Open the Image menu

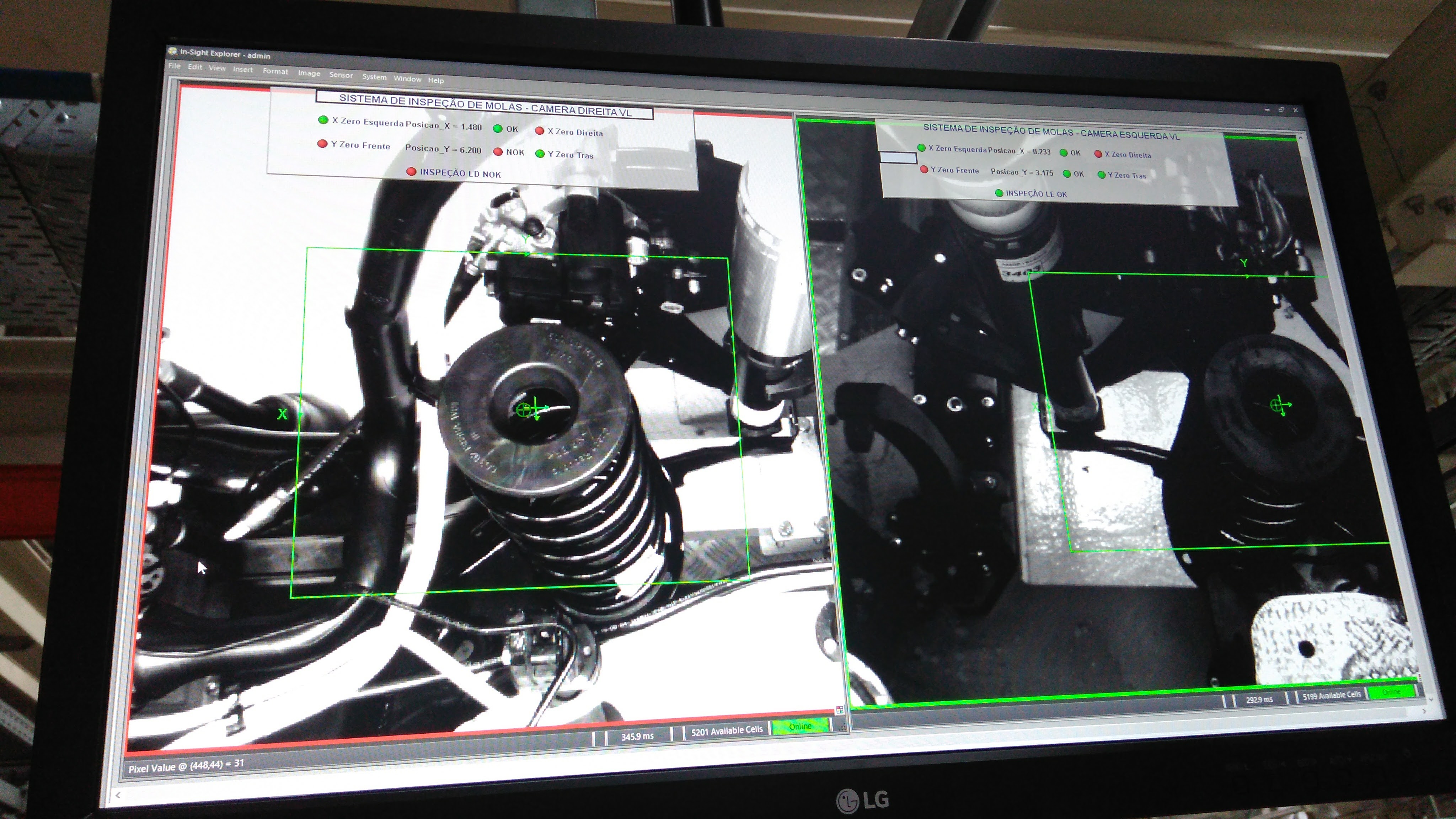309,73
